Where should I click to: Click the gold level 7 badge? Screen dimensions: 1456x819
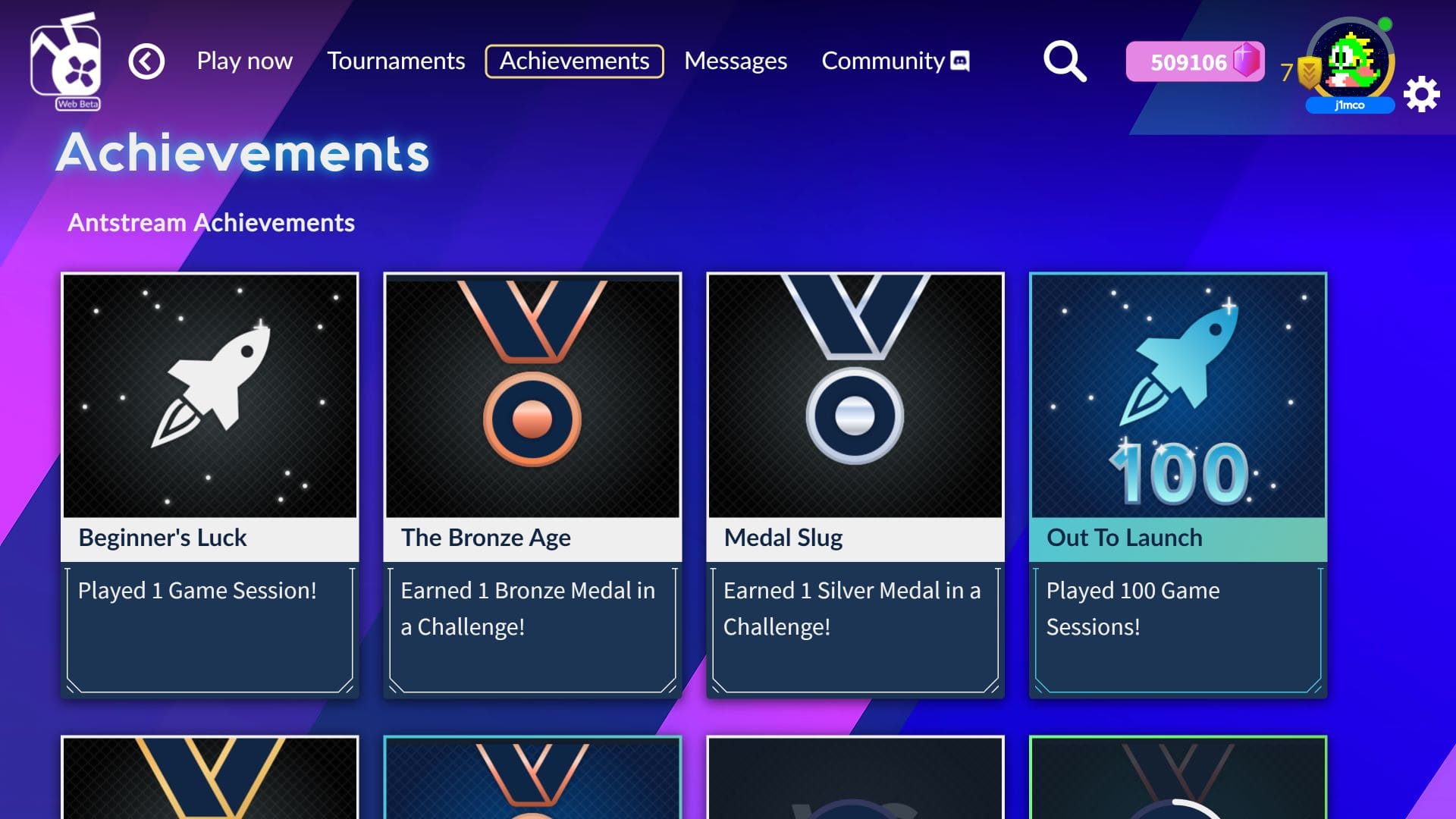tap(1309, 72)
